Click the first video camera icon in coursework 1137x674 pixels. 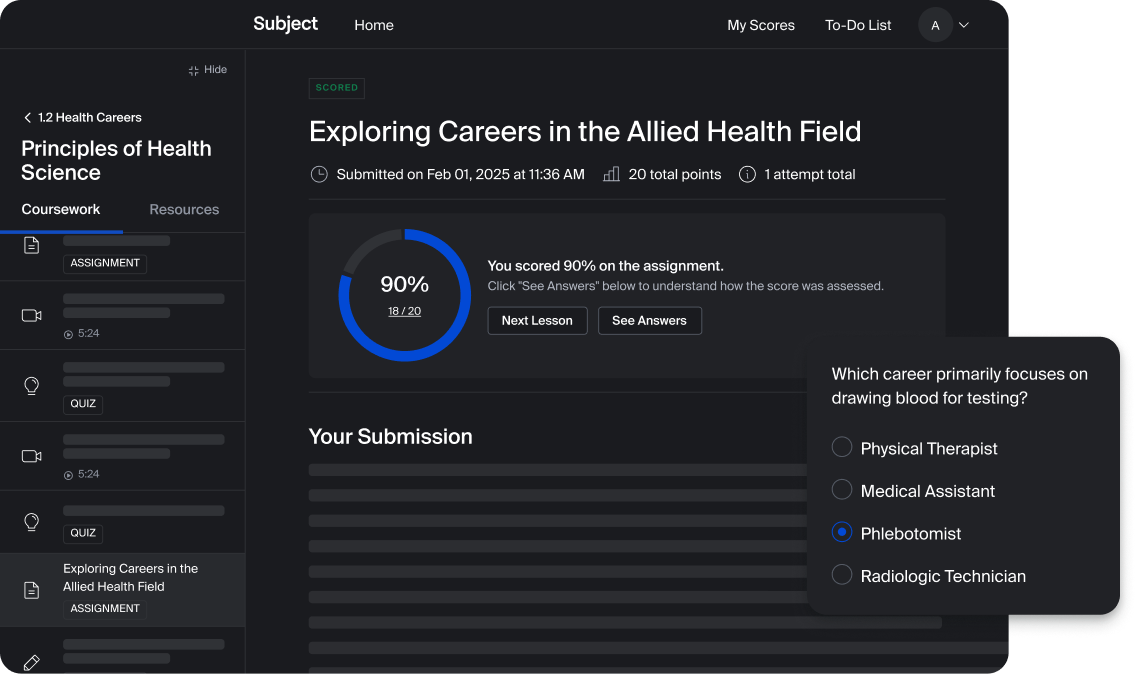(x=32, y=315)
